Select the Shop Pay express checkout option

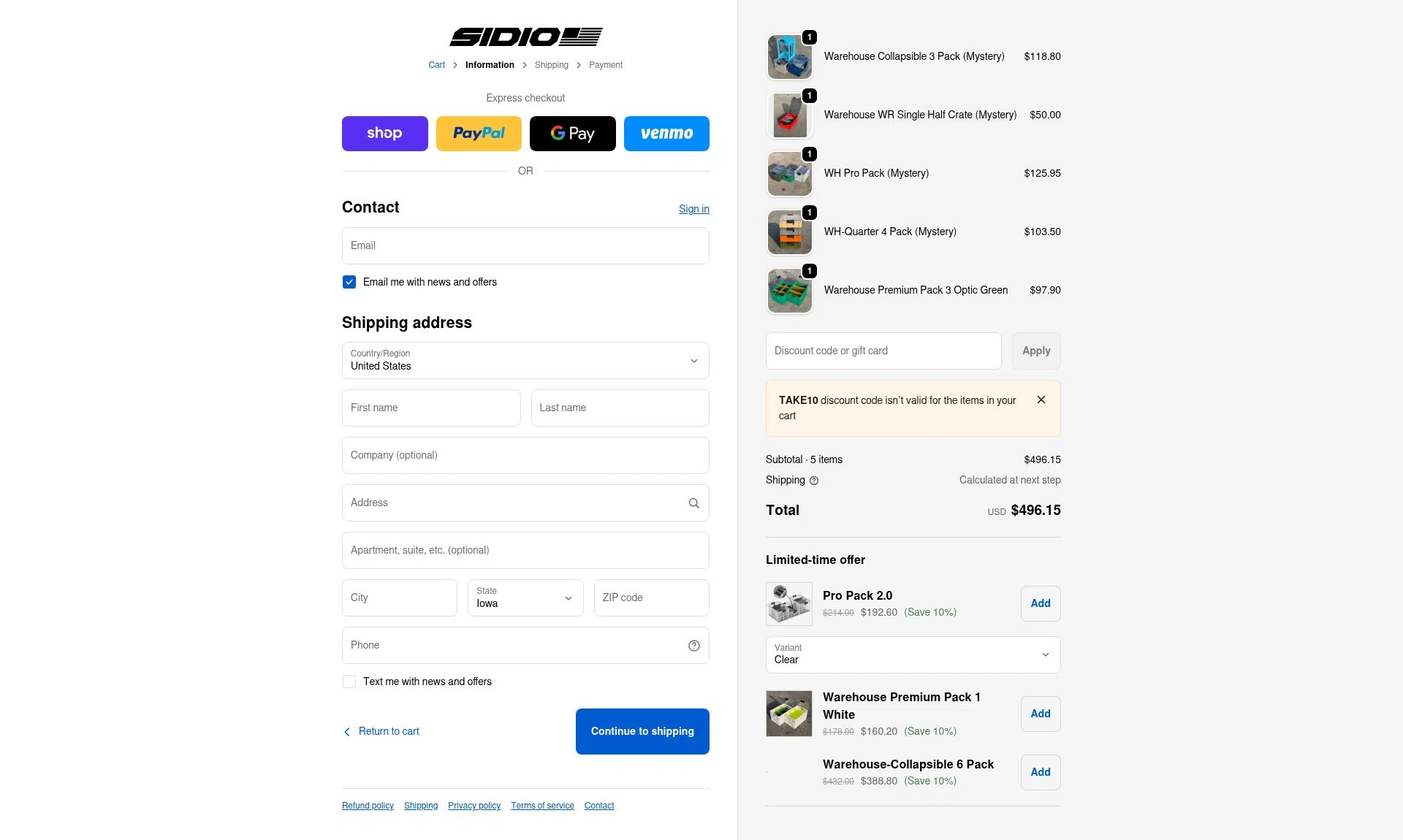[x=384, y=133]
